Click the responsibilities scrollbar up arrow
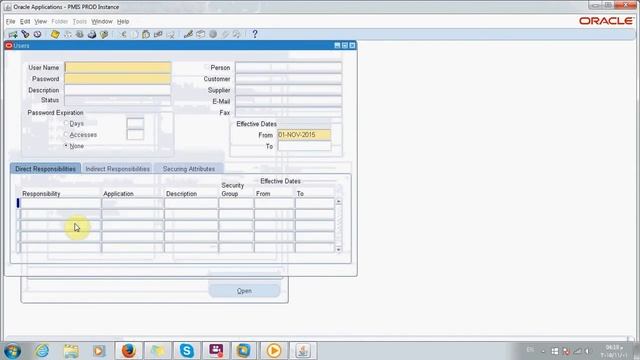 point(338,202)
